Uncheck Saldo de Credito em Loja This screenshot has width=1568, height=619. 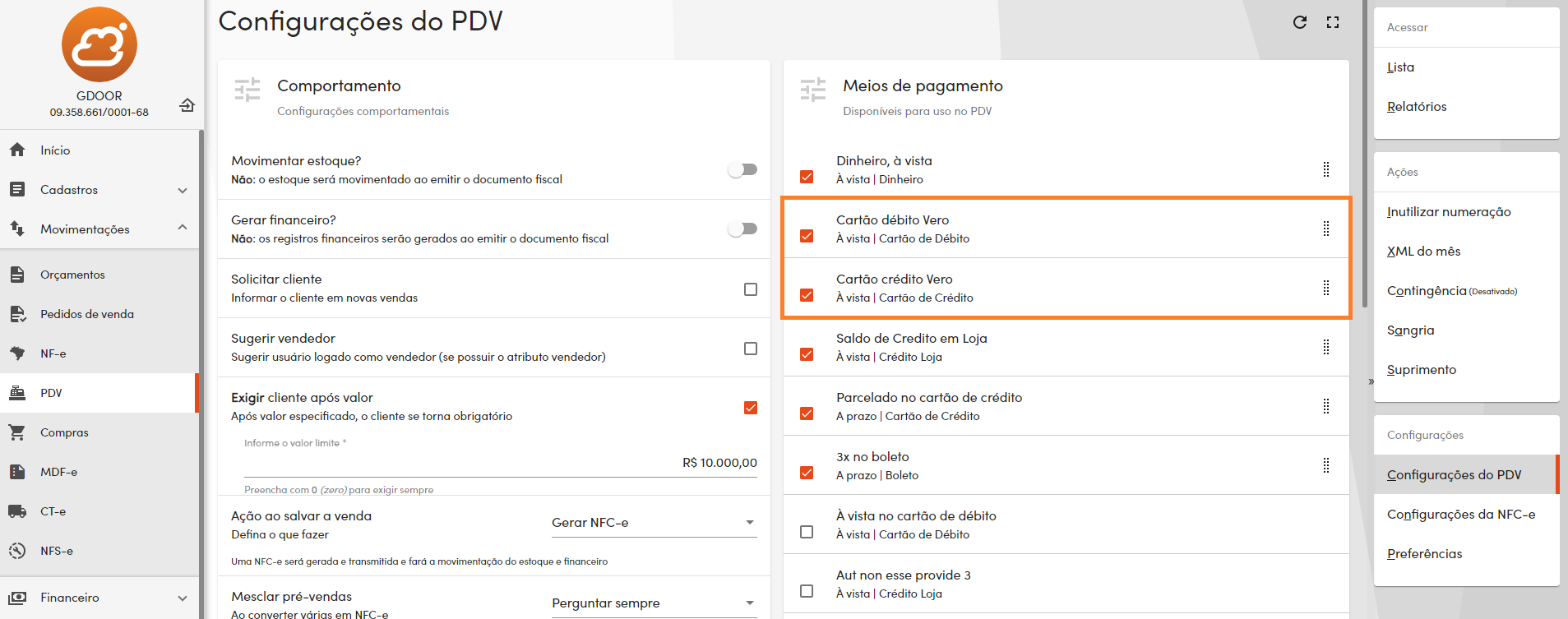click(807, 354)
